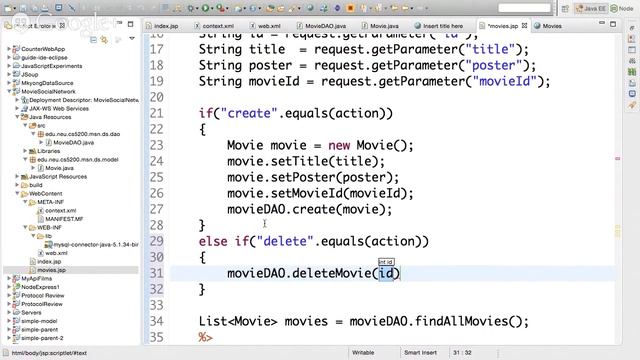Select context.xml in META-INF folder

pyautogui.click(x=60, y=210)
